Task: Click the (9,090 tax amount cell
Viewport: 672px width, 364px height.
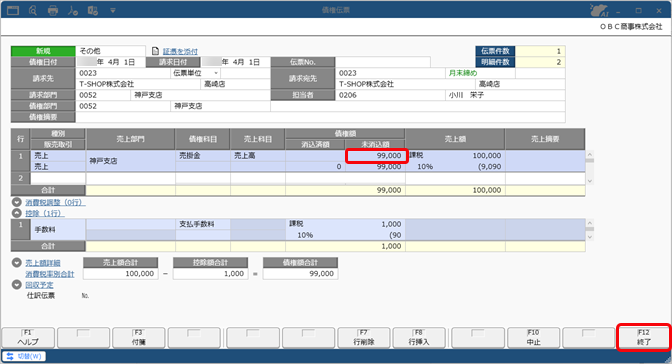Action: [x=489, y=167]
